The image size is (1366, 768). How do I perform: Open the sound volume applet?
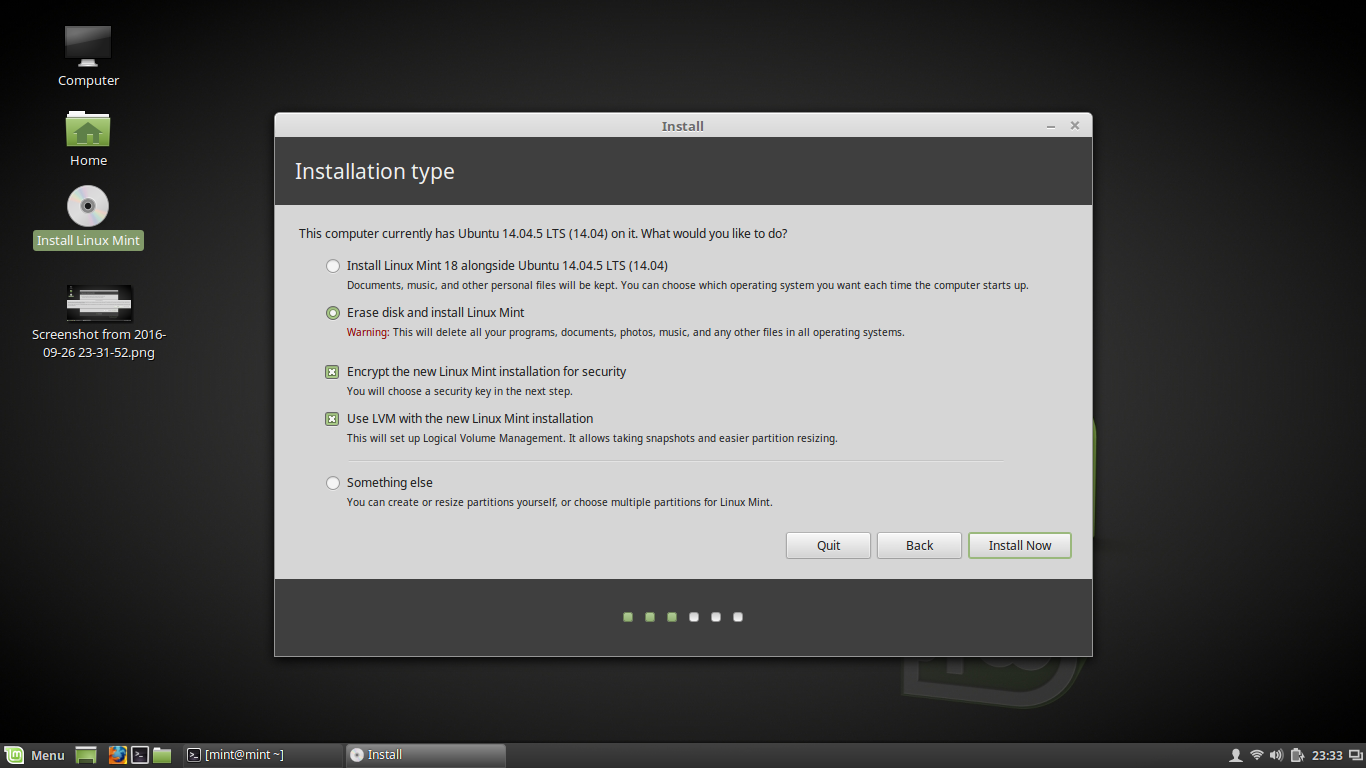click(x=1276, y=755)
